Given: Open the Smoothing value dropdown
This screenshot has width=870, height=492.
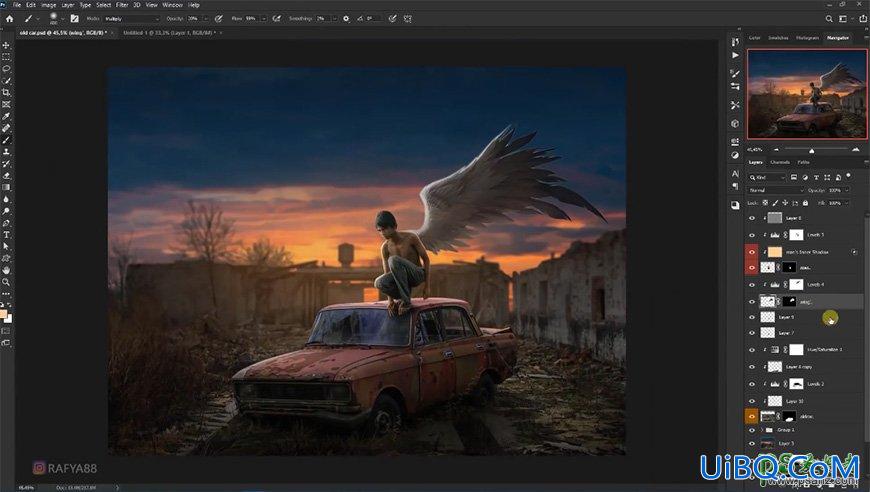Looking at the screenshot, I should (335, 18).
